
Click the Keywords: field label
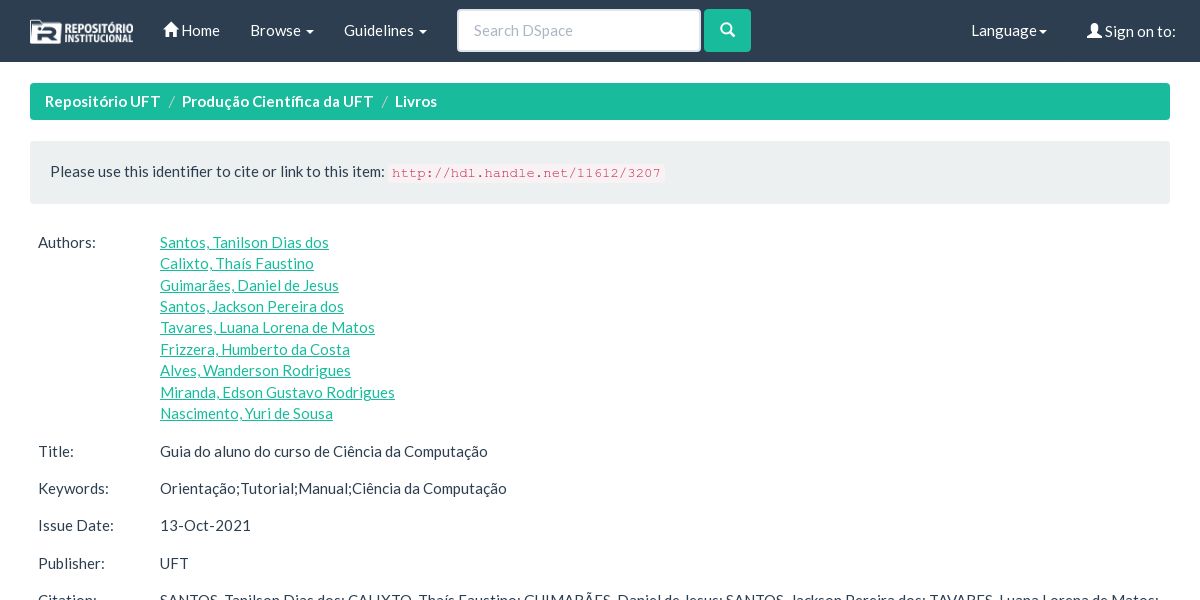[x=73, y=488]
